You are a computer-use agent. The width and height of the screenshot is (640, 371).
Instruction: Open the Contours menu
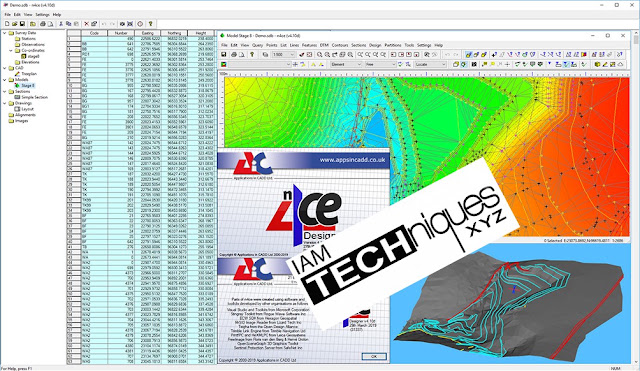(340, 45)
